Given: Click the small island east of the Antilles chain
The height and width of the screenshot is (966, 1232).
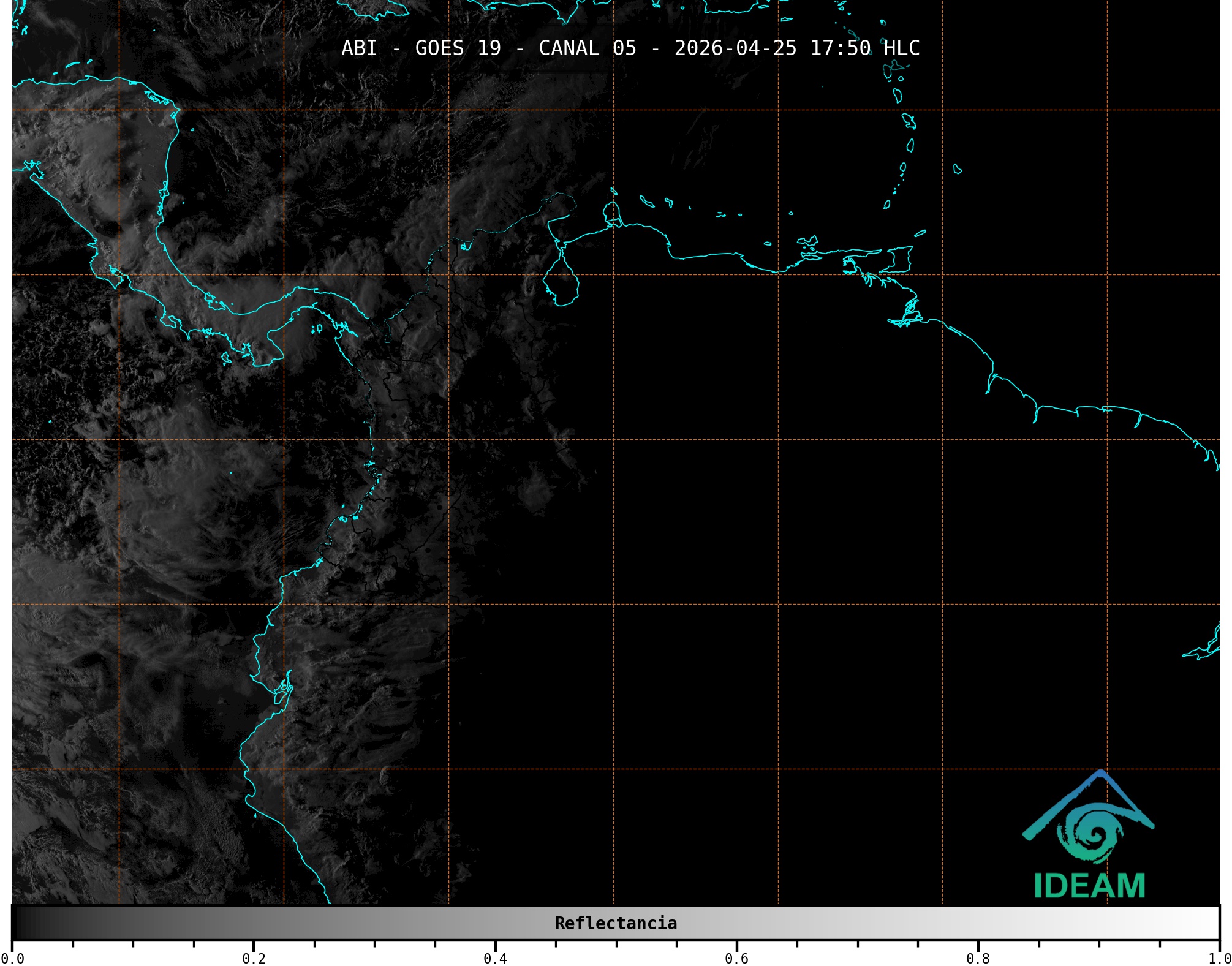Looking at the screenshot, I should [957, 169].
